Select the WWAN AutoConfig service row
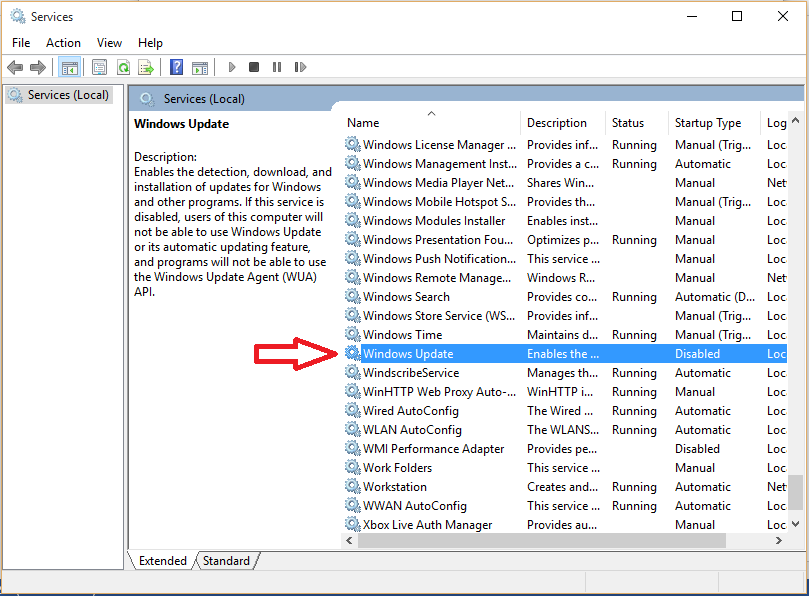This screenshot has width=809, height=596. pos(564,506)
